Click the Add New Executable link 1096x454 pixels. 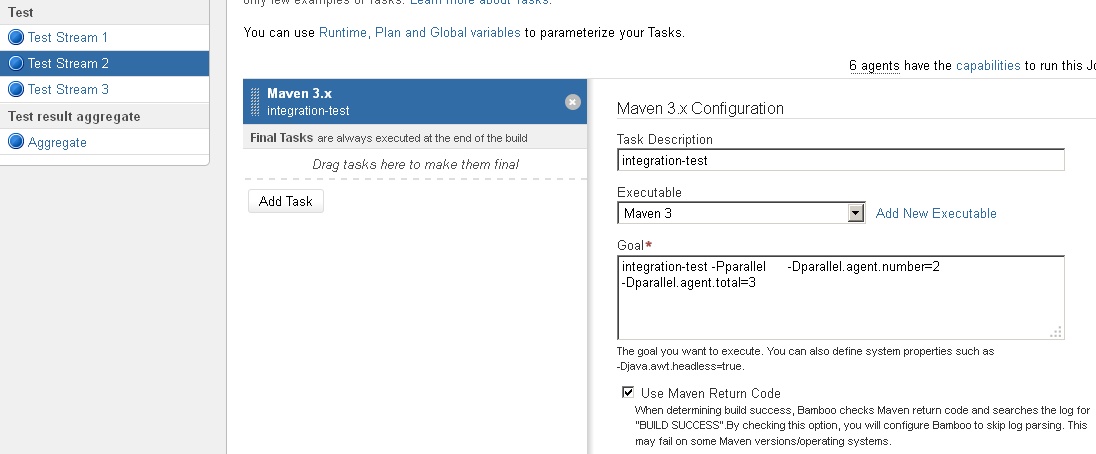tap(936, 213)
